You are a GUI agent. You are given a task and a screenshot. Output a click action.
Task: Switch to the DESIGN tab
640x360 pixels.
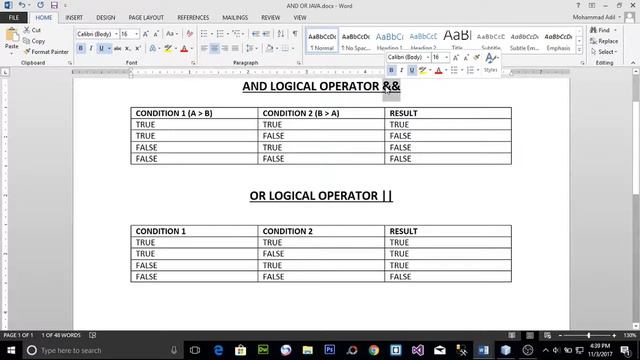[x=106, y=18]
